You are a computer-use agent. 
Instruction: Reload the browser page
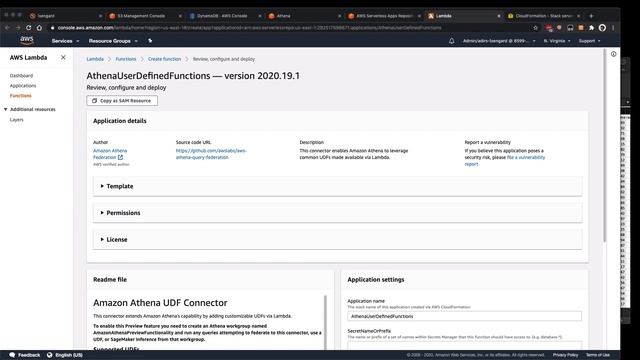point(28,28)
